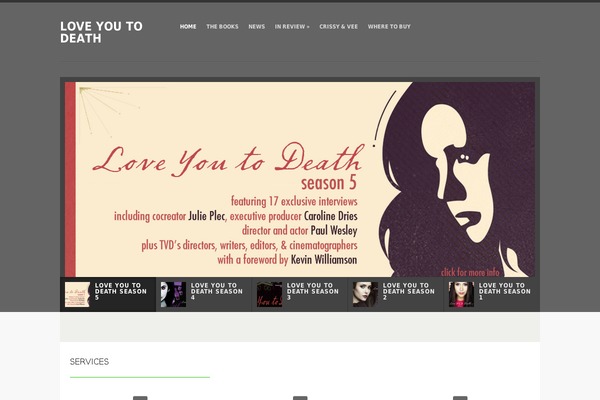This screenshot has width=600, height=400.
Task: Select Love You To Death Season 5 slide label
Action: pos(121,291)
